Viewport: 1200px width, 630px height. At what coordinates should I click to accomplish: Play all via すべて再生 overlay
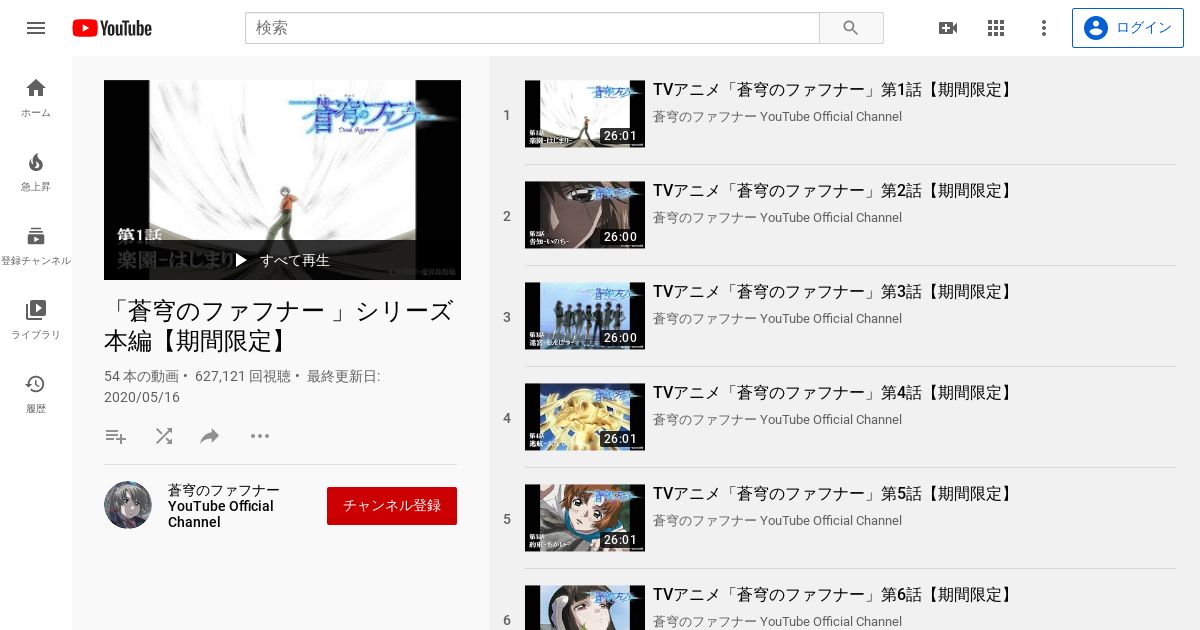coord(282,260)
